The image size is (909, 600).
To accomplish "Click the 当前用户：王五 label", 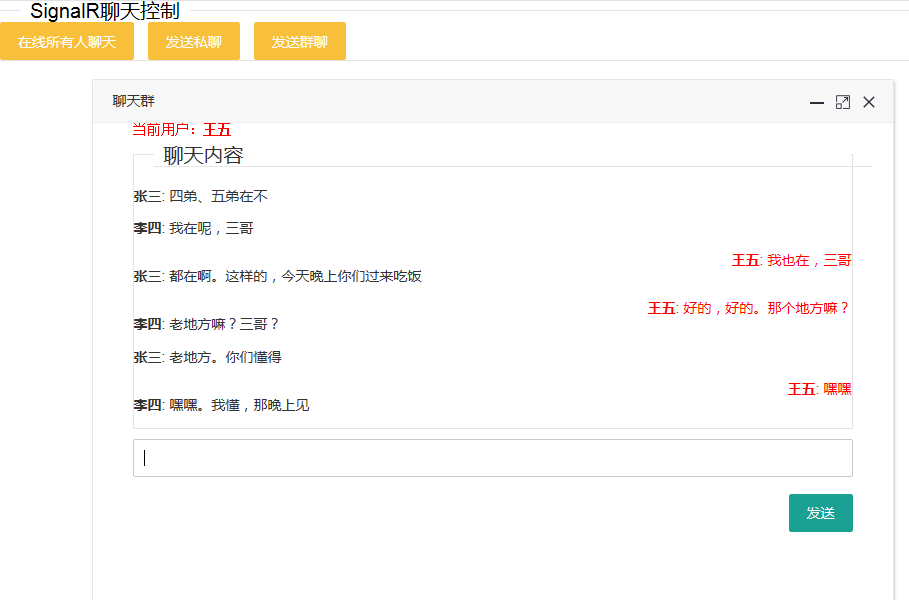I will 181,129.
